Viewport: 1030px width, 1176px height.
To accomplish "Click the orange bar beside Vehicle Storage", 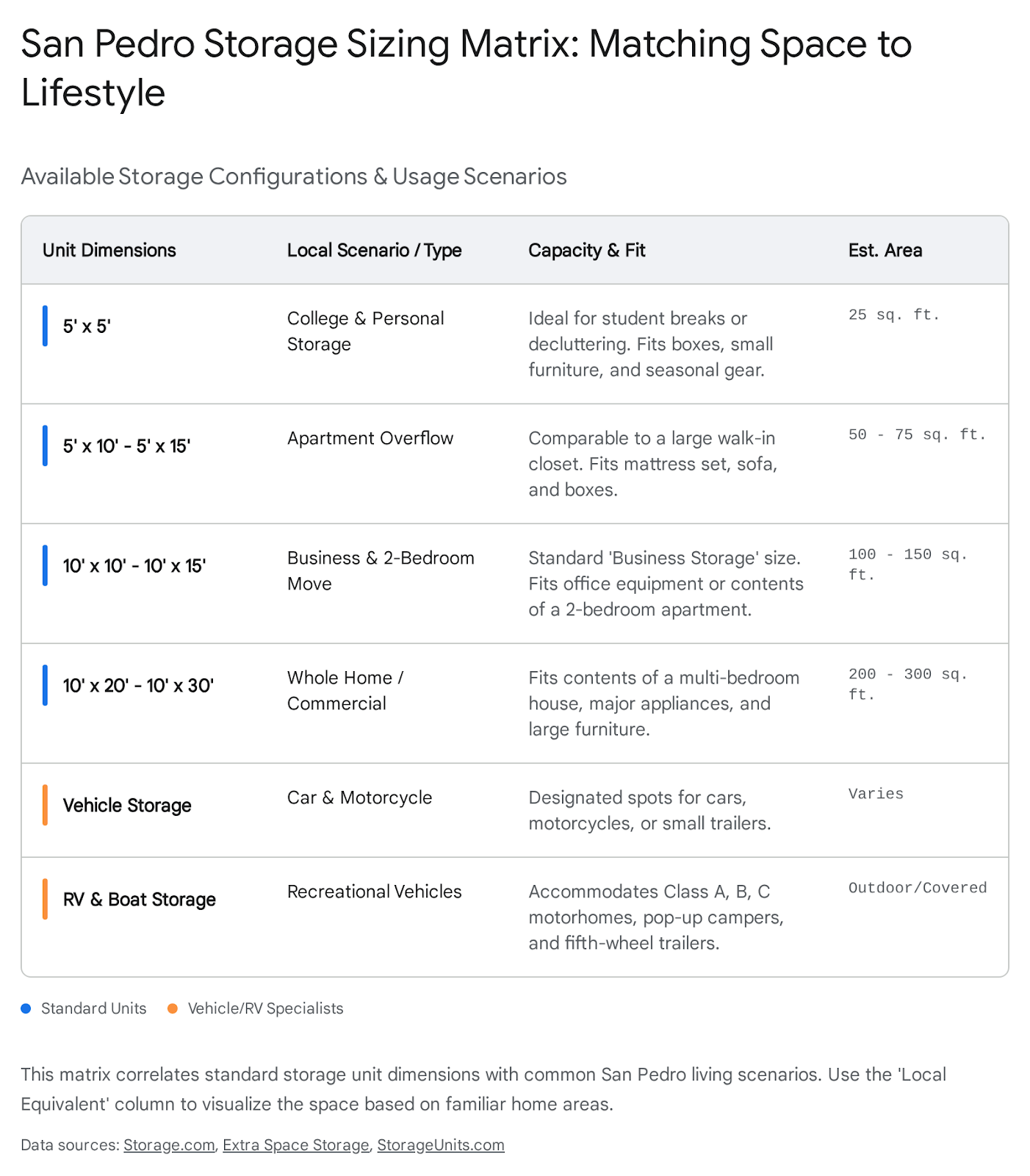I will [x=45, y=806].
